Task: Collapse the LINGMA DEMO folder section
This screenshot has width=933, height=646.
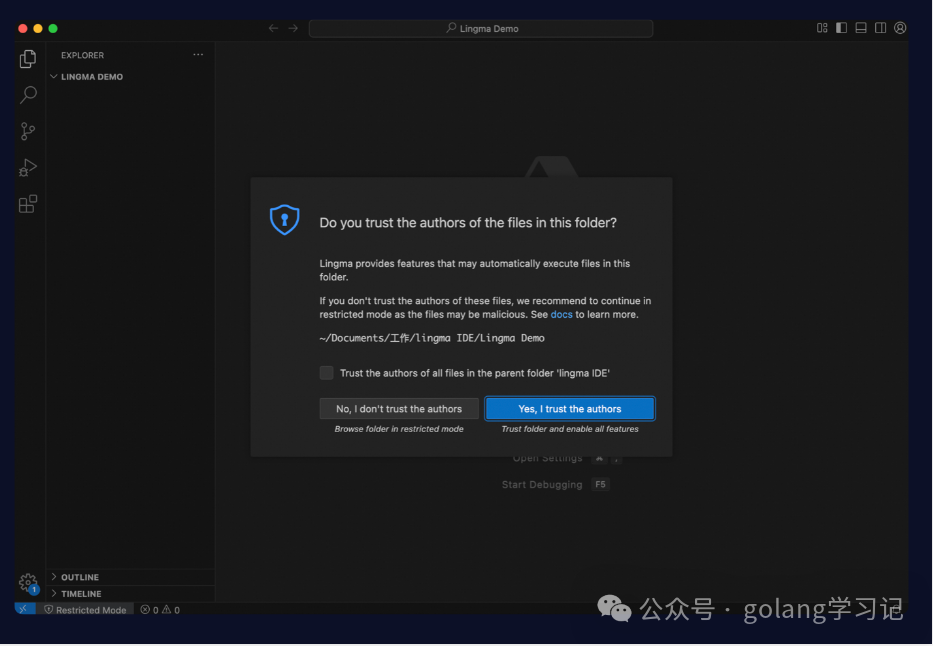Action: click(131, 77)
